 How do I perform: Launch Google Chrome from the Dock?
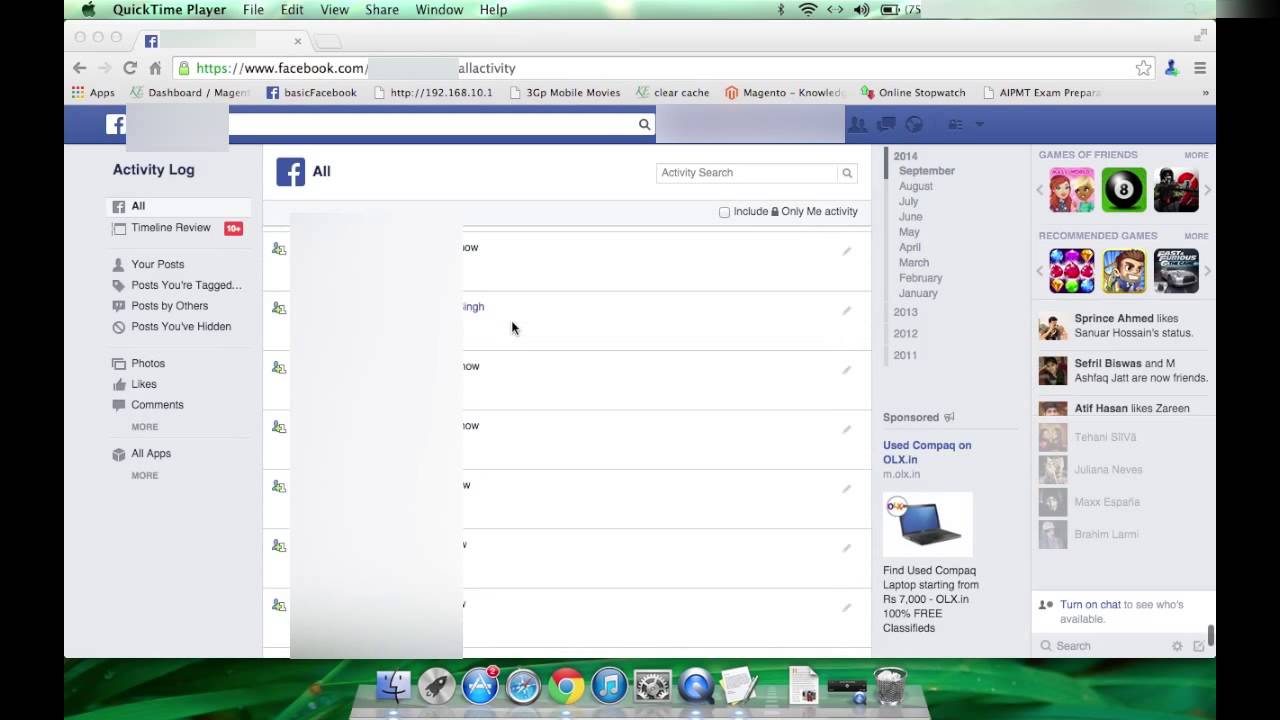(x=566, y=686)
